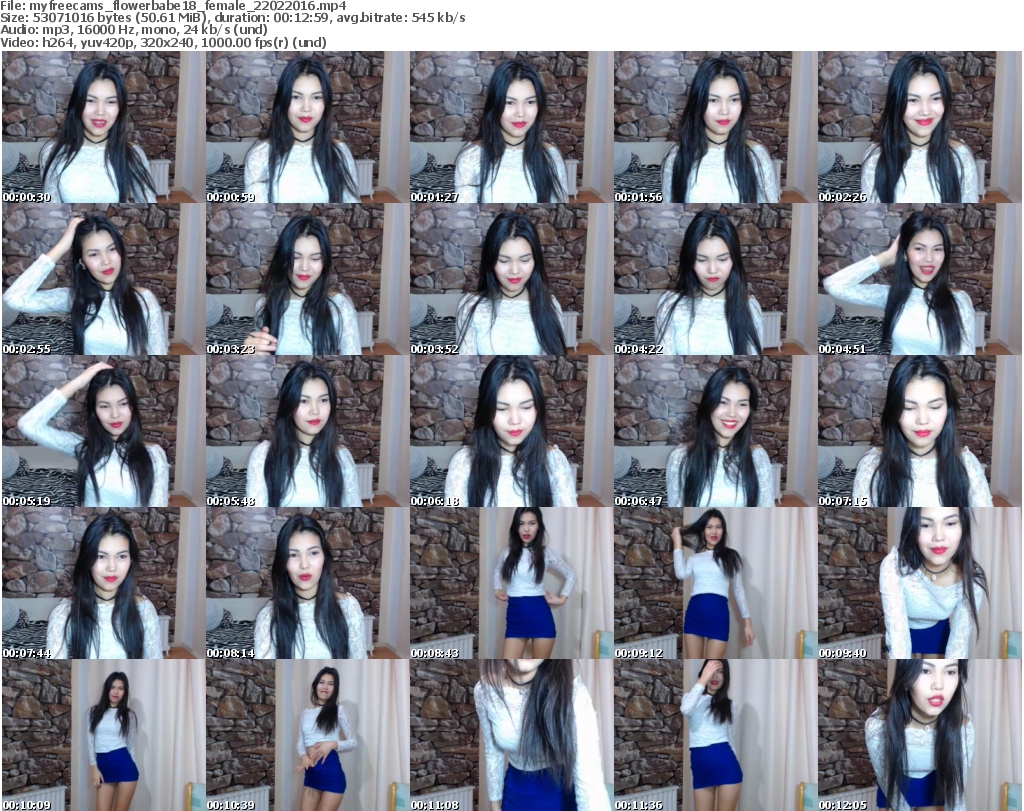Open the thumbnail stamped 00:10:39

[x=308, y=735]
